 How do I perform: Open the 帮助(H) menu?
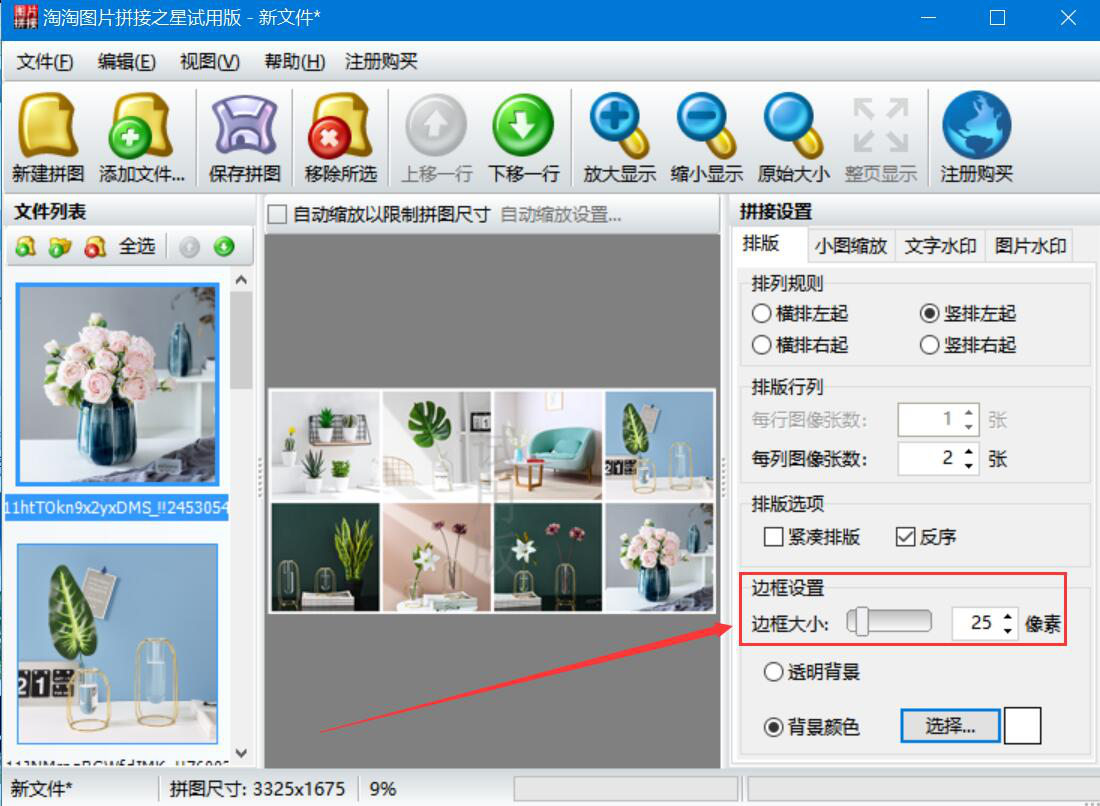click(294, 62)
